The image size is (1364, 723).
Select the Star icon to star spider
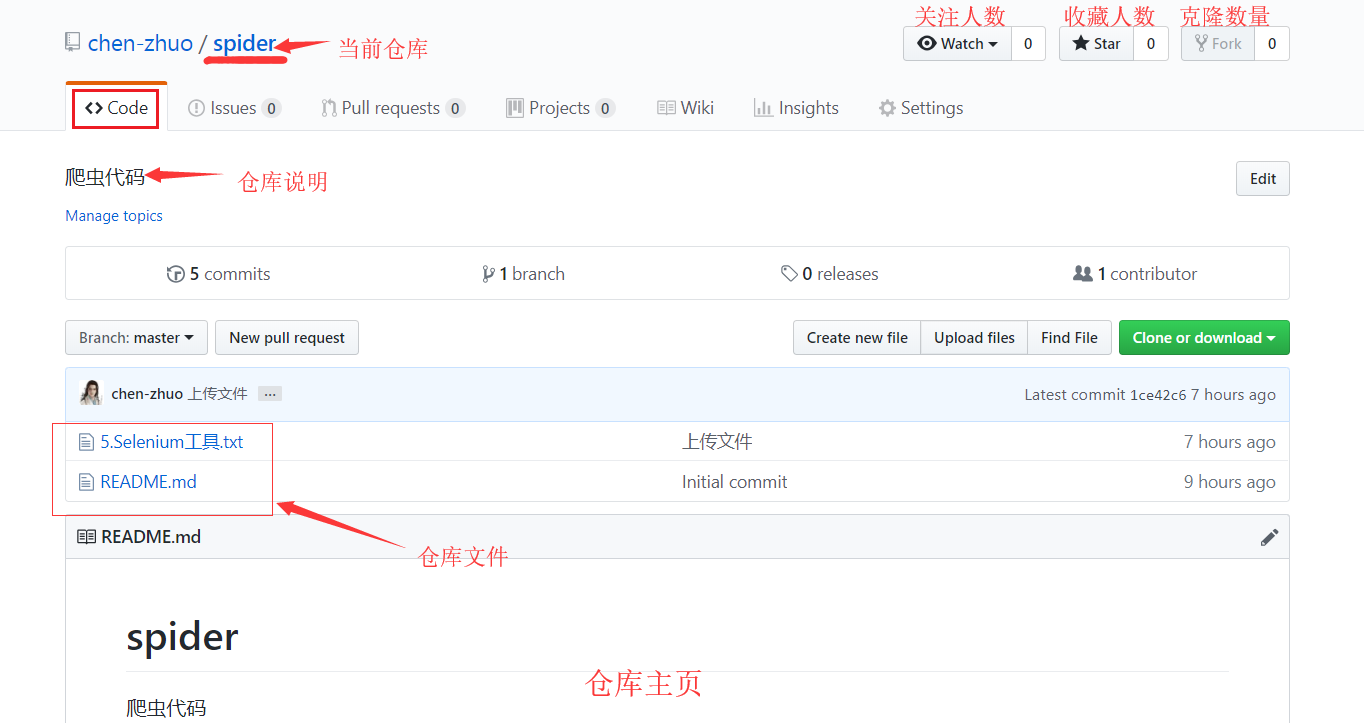1080,43
